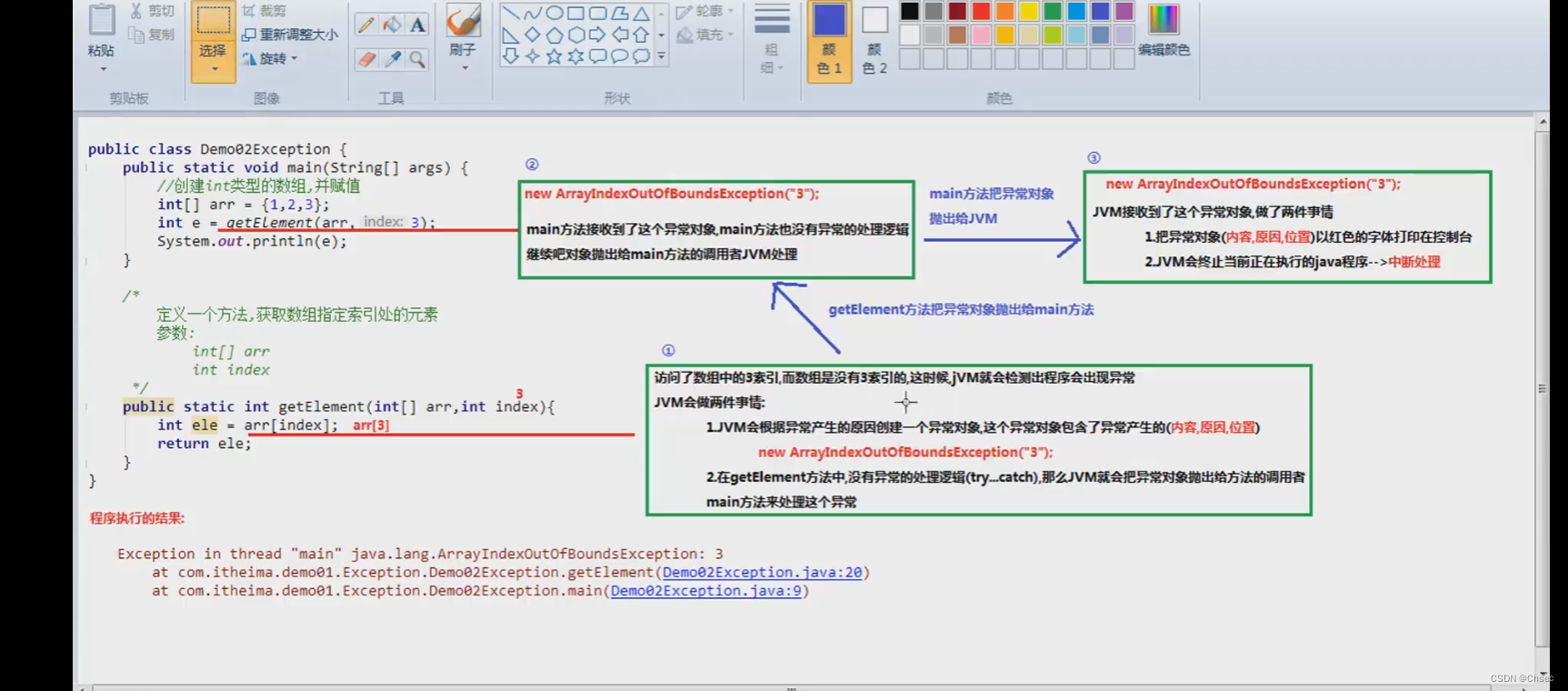Viewport: 1568px width, 691px height.
Task: Select the Color picker eyedropper tool
Action: point(392,59)
